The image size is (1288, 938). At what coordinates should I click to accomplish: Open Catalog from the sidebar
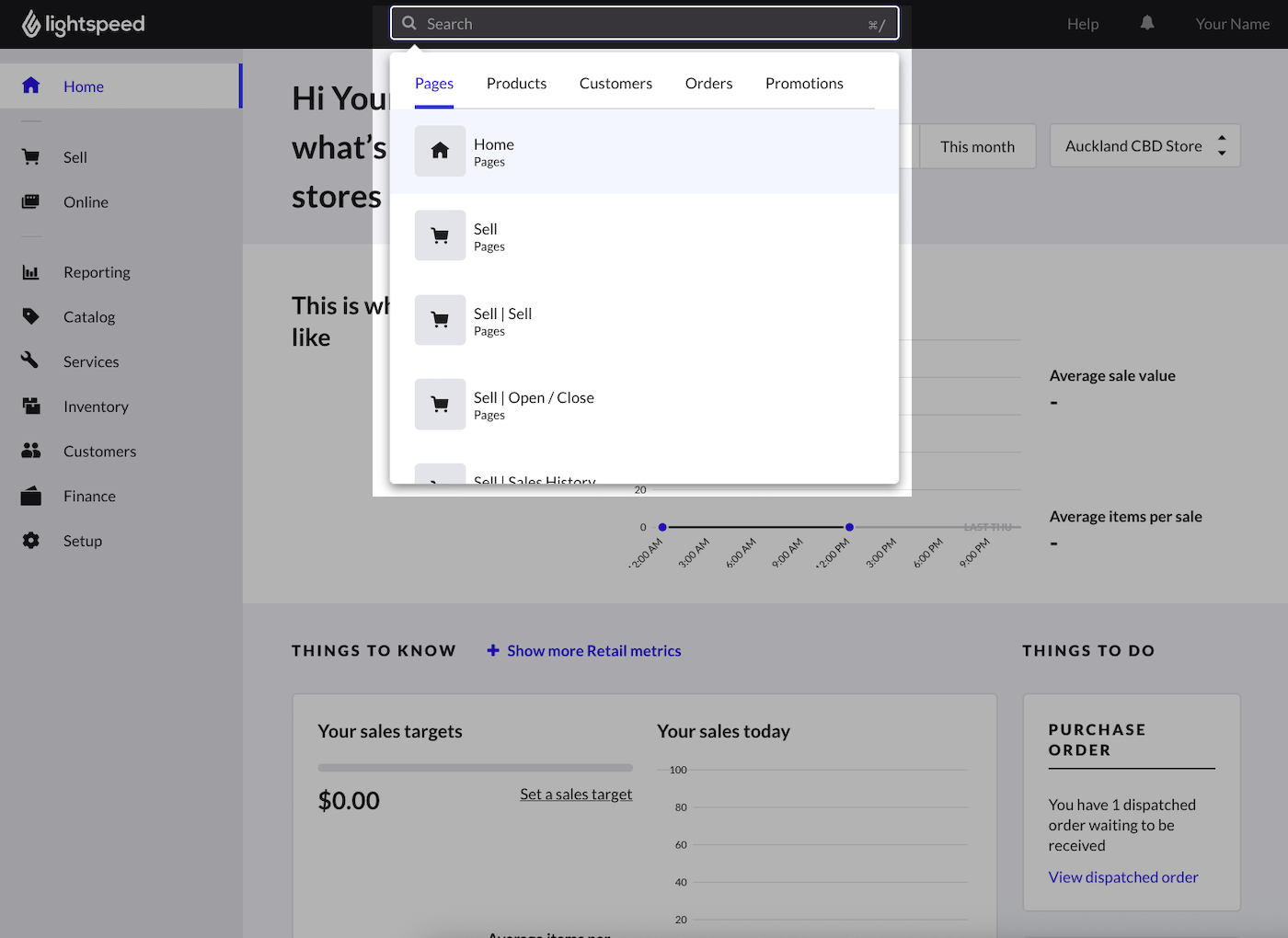pos(88,316)
